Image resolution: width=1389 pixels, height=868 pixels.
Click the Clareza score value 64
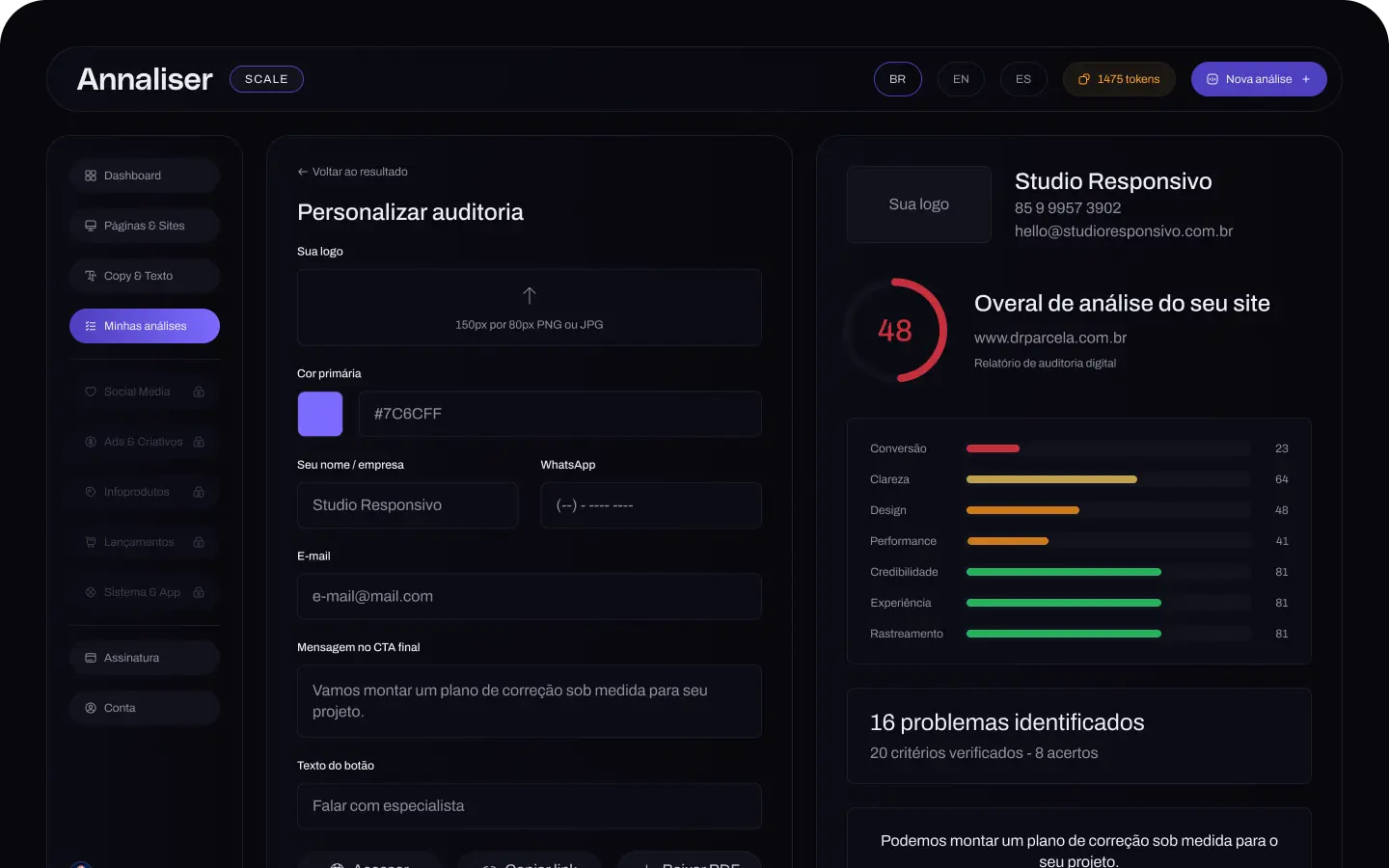point(1282,479)
